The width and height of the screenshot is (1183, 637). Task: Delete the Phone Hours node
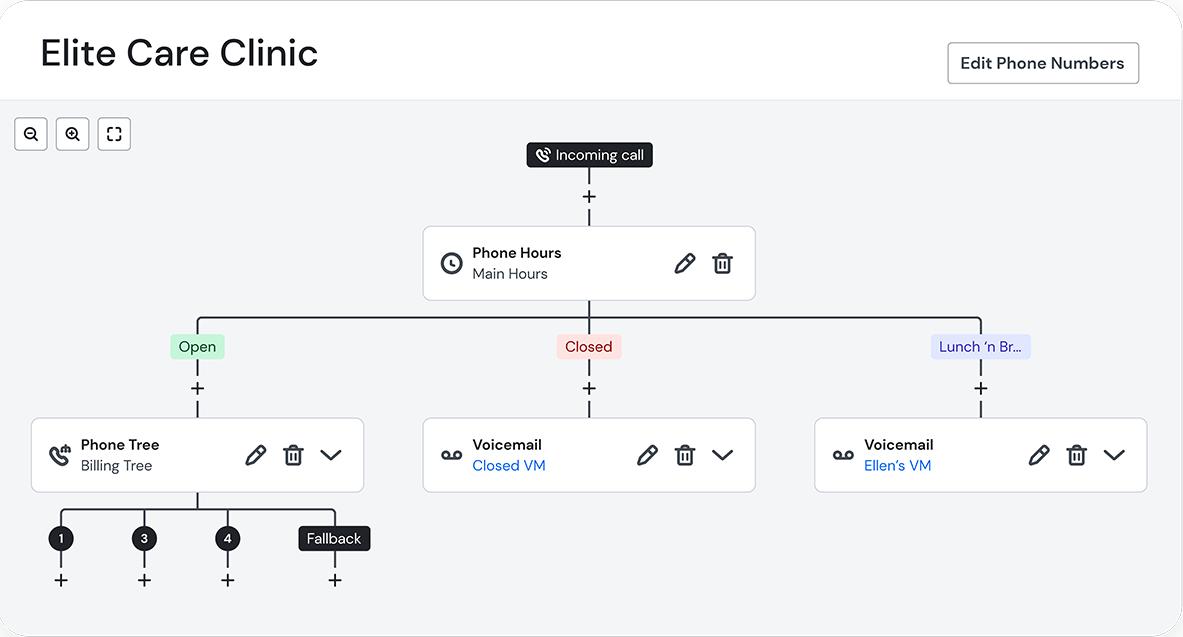(722, 263)
